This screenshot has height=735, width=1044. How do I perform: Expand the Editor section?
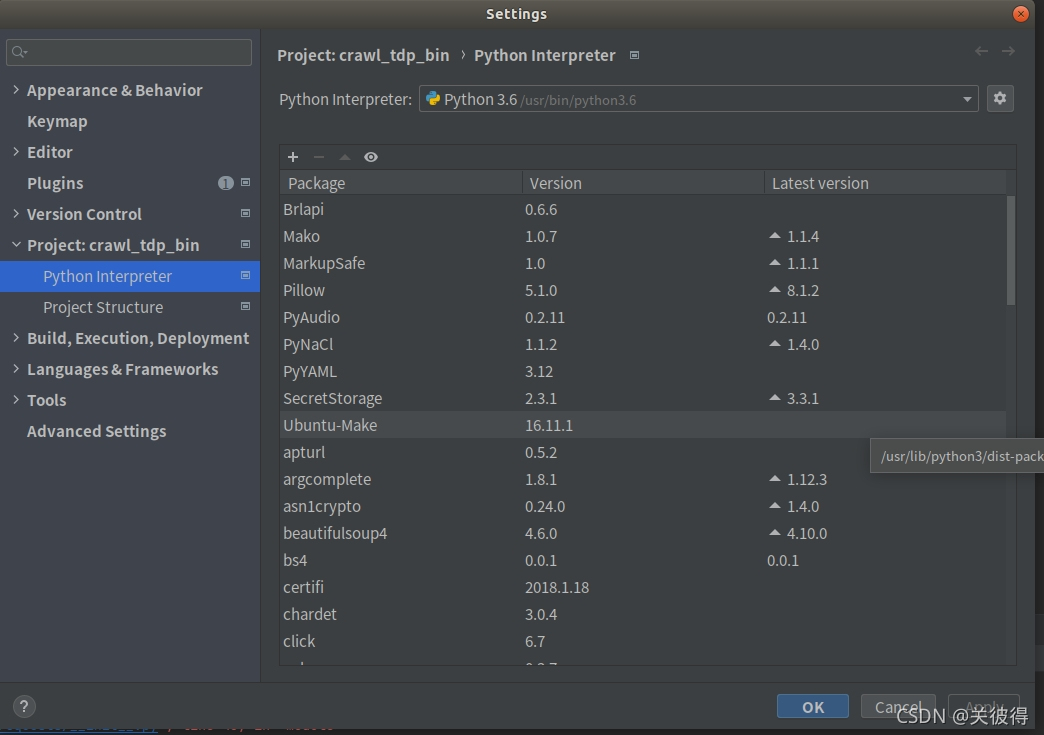tap(16, 152)
